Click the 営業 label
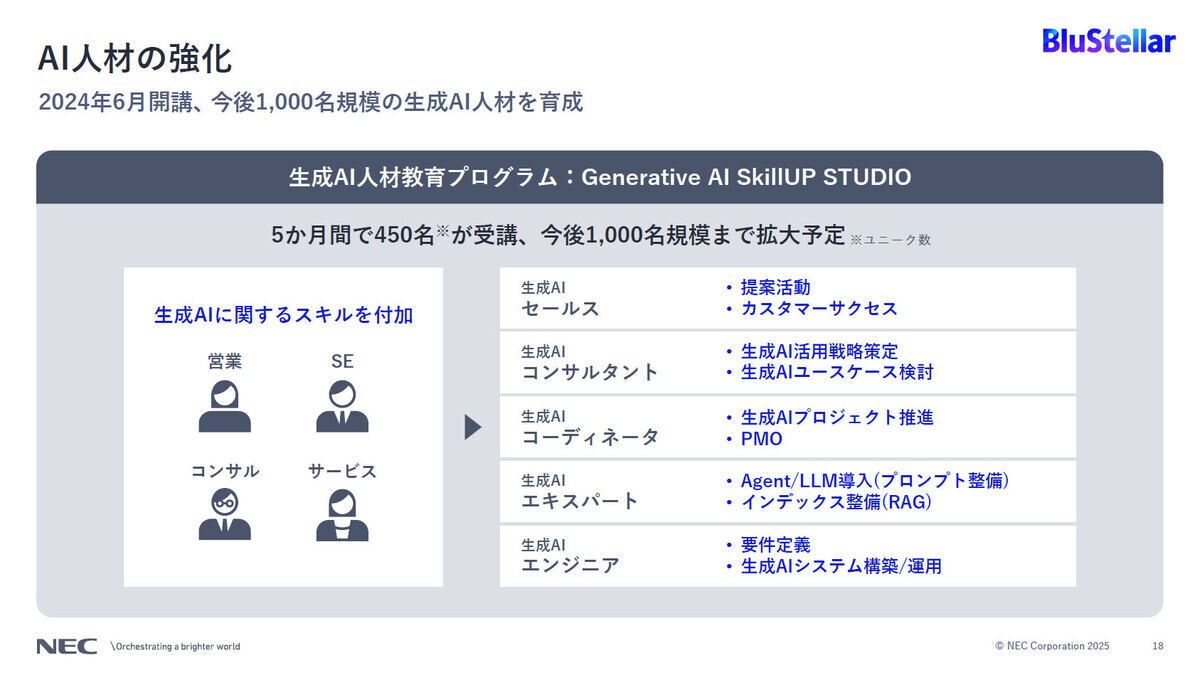This screenshot has width=1200, height=675. click(x=224, y=362)
